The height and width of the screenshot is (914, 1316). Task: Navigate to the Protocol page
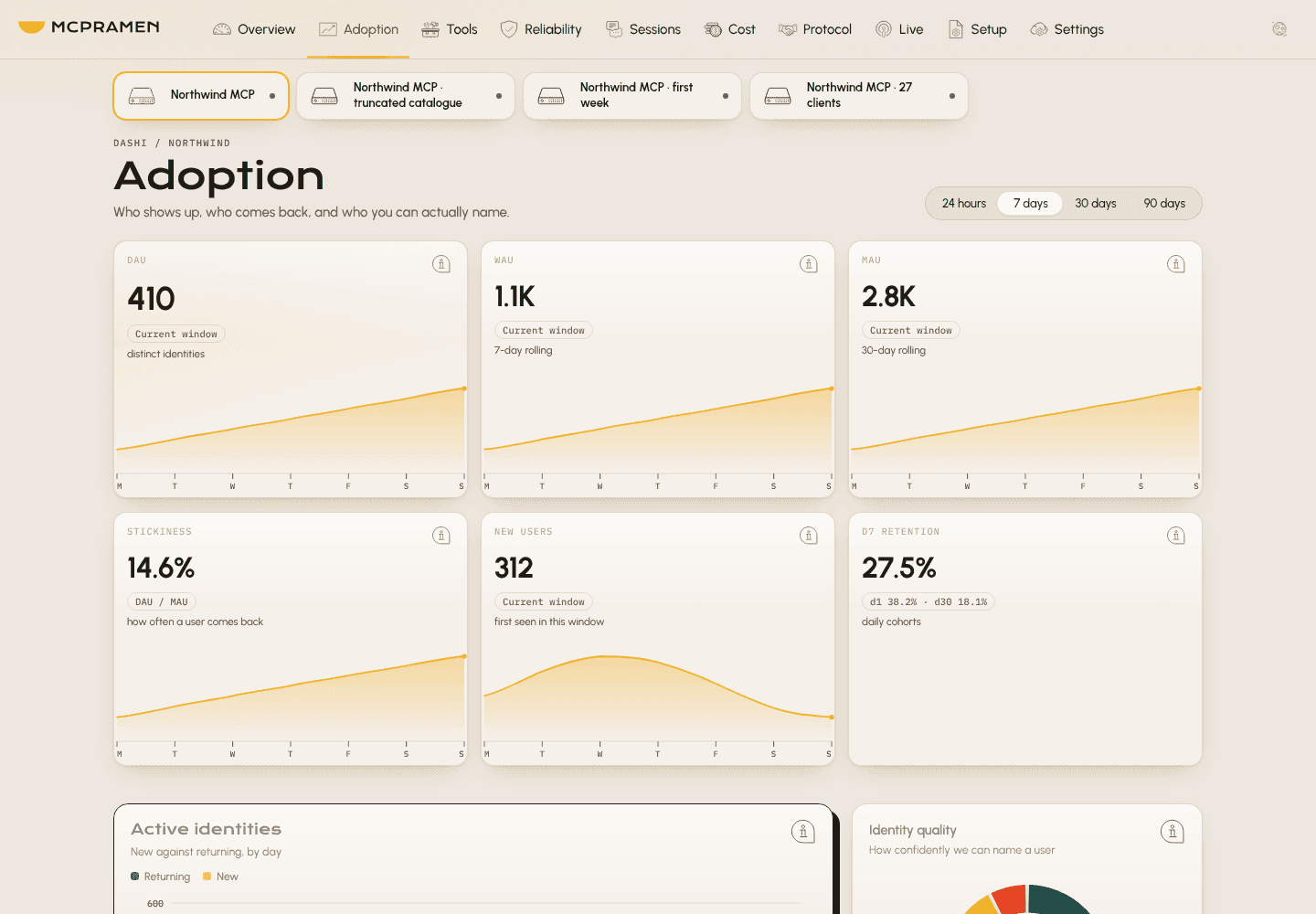point(815,29)
